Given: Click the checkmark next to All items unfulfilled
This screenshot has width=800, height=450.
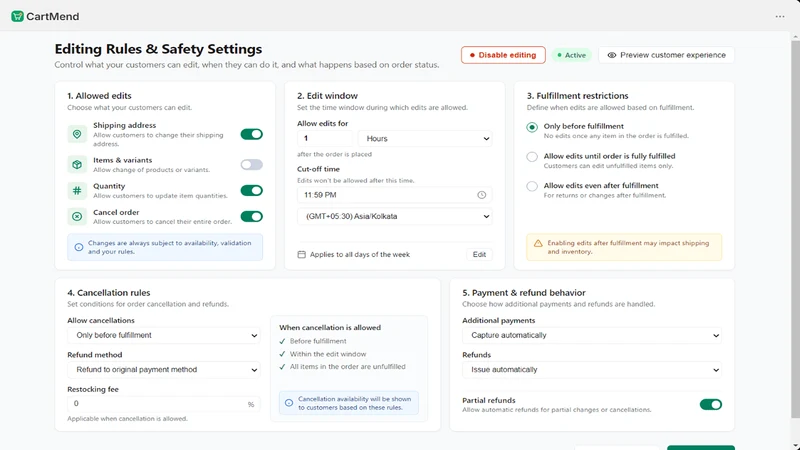Looking at the screenshot, I should coord(282,367).
